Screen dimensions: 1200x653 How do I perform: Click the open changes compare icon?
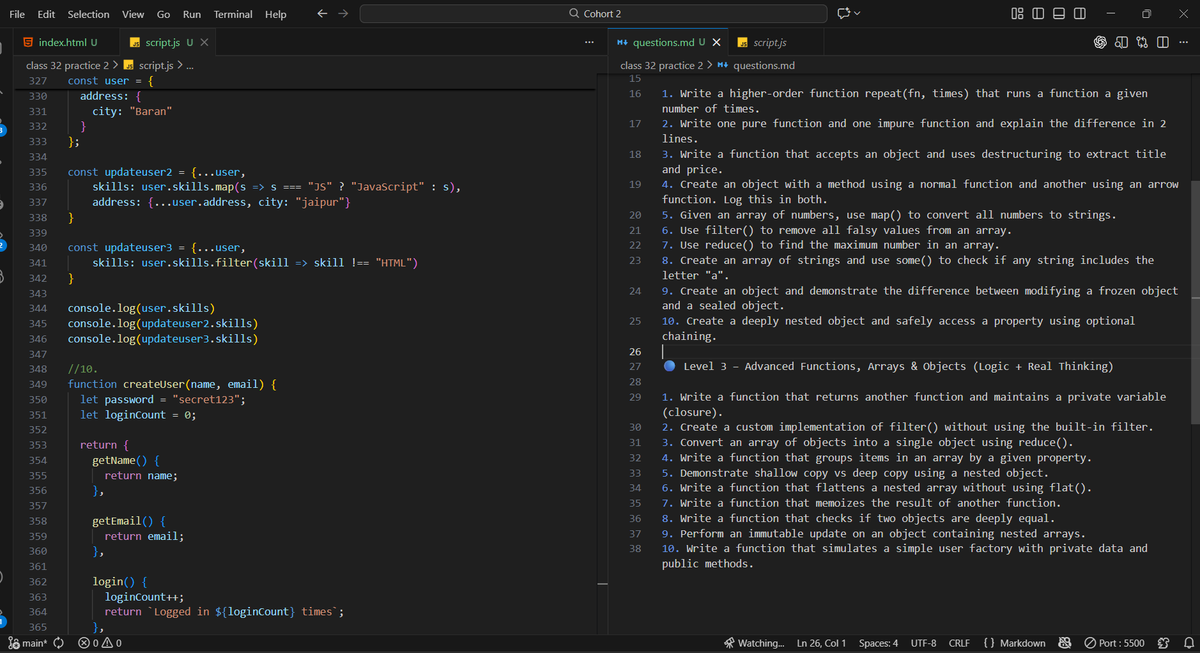1142,43
